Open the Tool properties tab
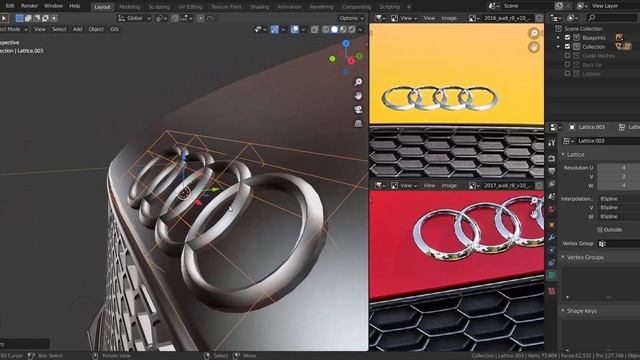This screenshot has width=640, height=360. (x=552, y=143)
